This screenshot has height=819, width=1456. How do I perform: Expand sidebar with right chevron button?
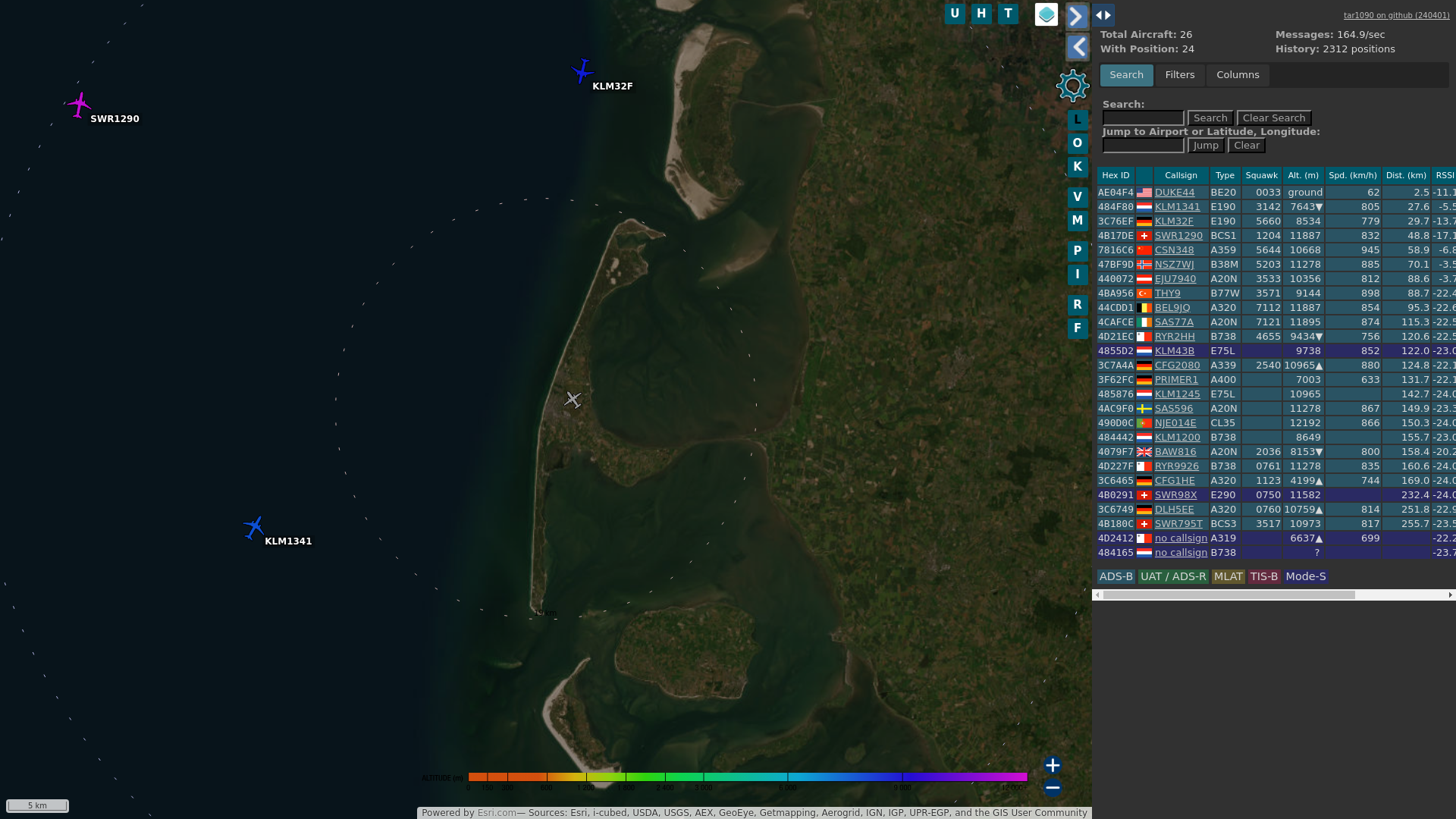click(x=1077, y=16)
